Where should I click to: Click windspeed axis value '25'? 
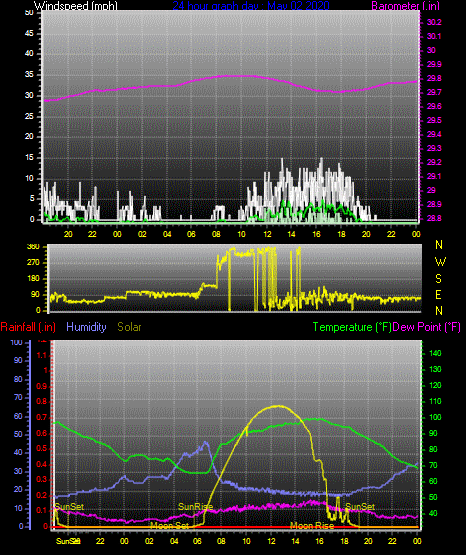(x=29, y=116)
